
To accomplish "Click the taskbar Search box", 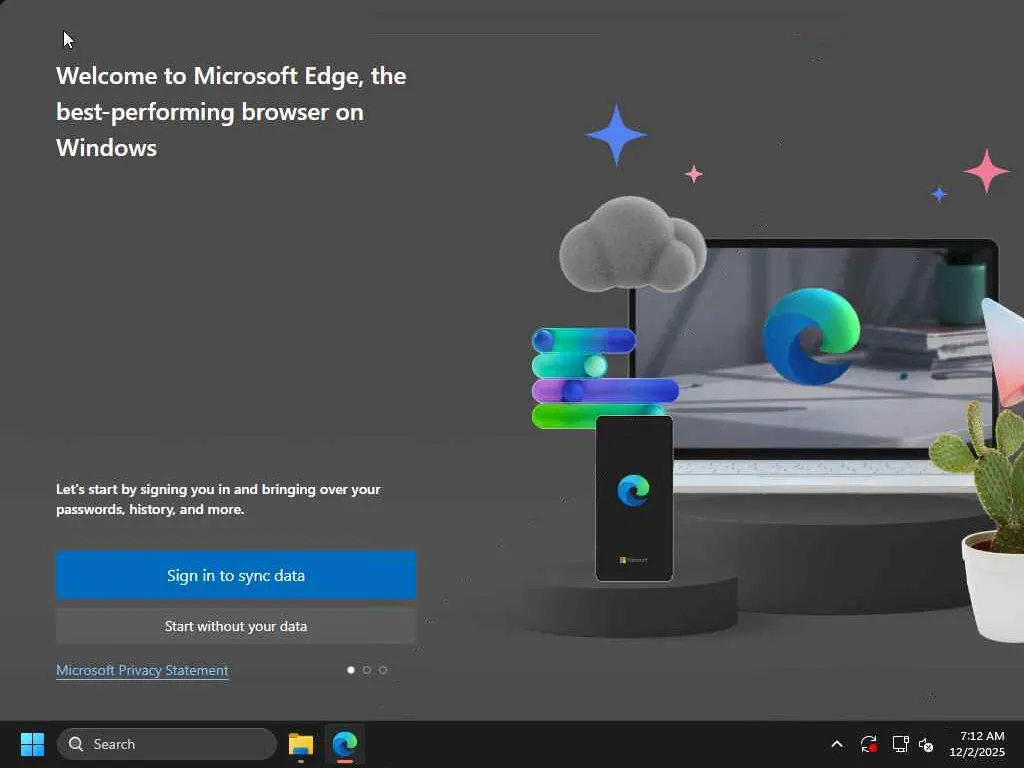I will click(x=167, y=744).
